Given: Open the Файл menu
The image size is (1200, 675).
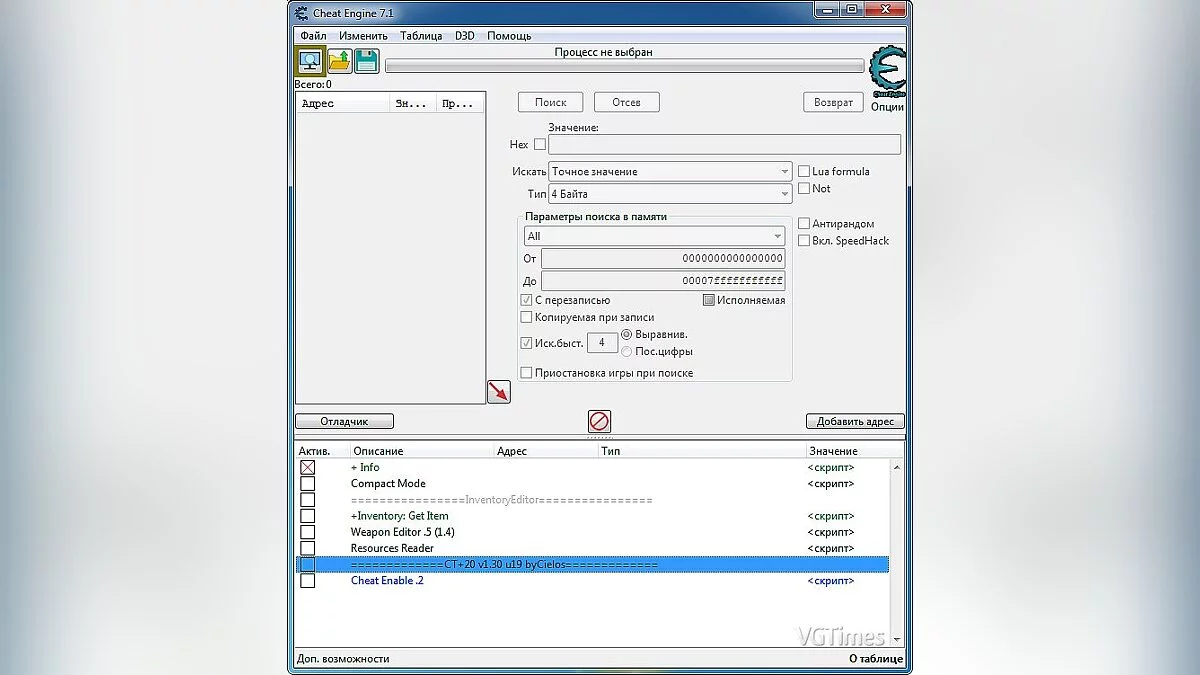Looking at the screenshot, I should (x=313, y=36).
